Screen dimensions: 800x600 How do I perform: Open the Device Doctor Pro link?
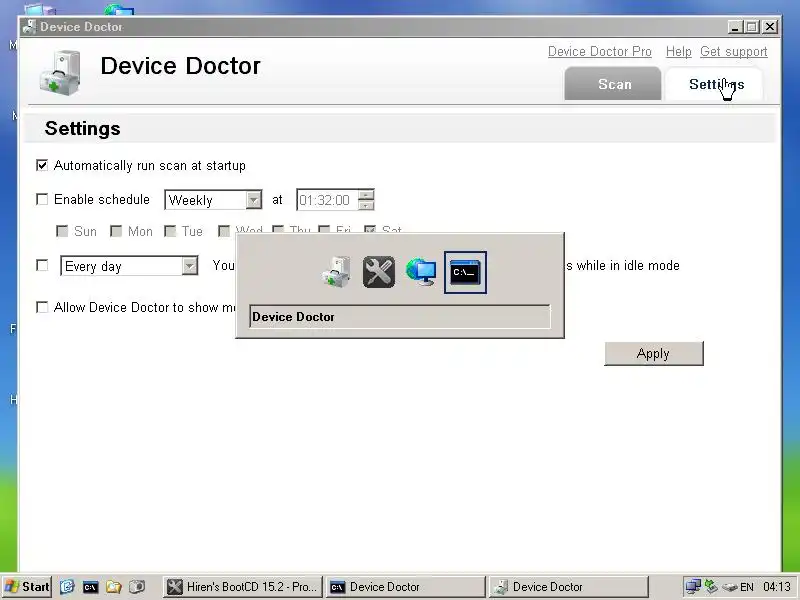point(599,52)
